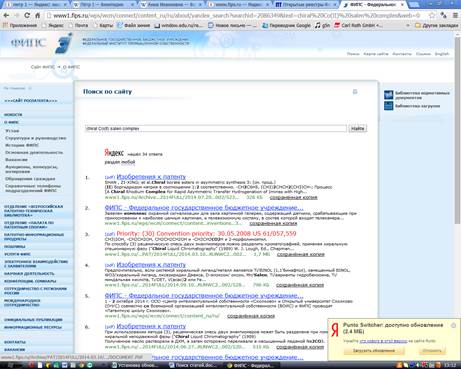The width and height of the screenshot is (461, 369).
Task: Open result 4 Изобретения к патенту
Action: coord(151,265)
